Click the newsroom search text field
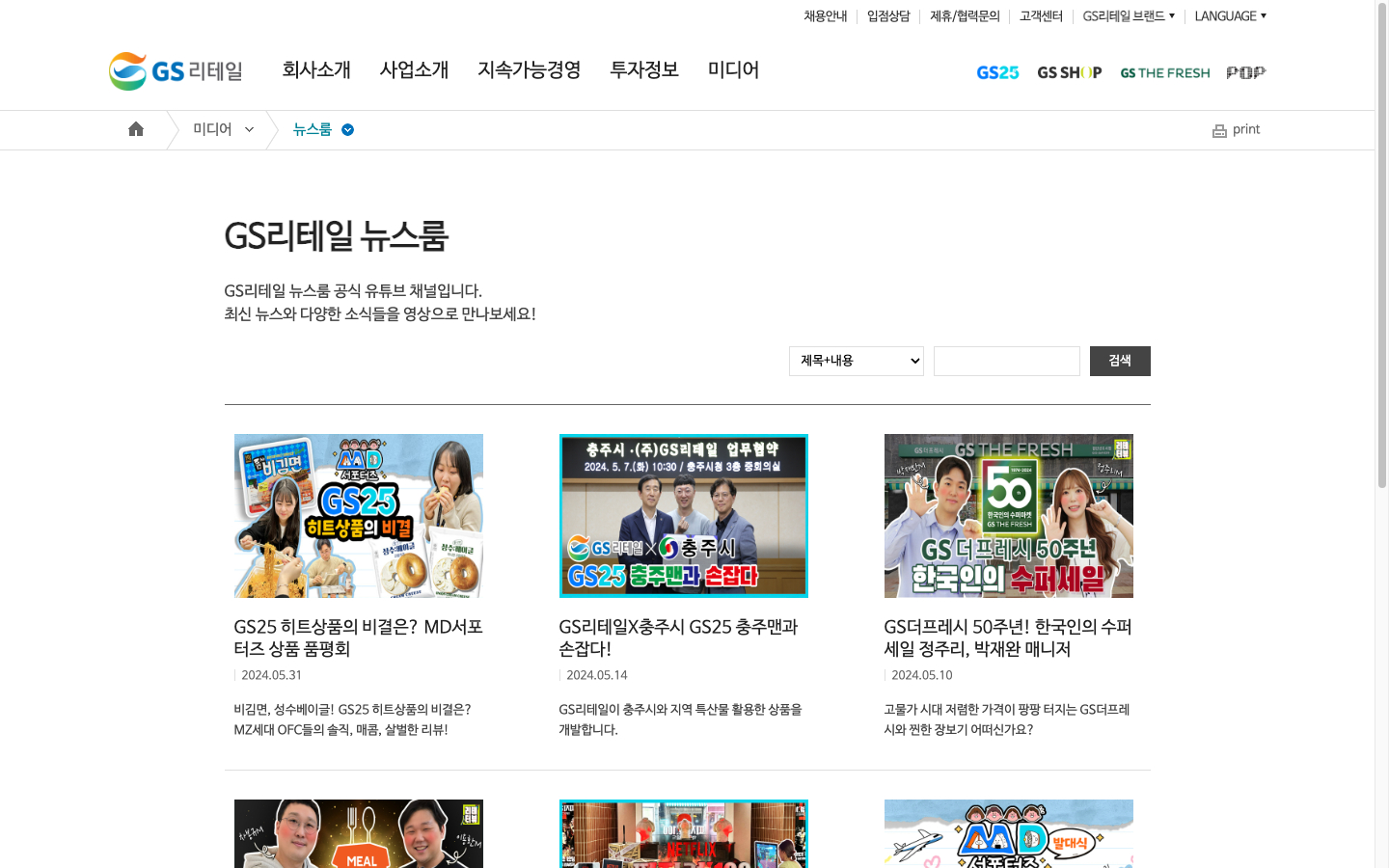Viewport: 1389px width, 868px height. point(1007,361)
